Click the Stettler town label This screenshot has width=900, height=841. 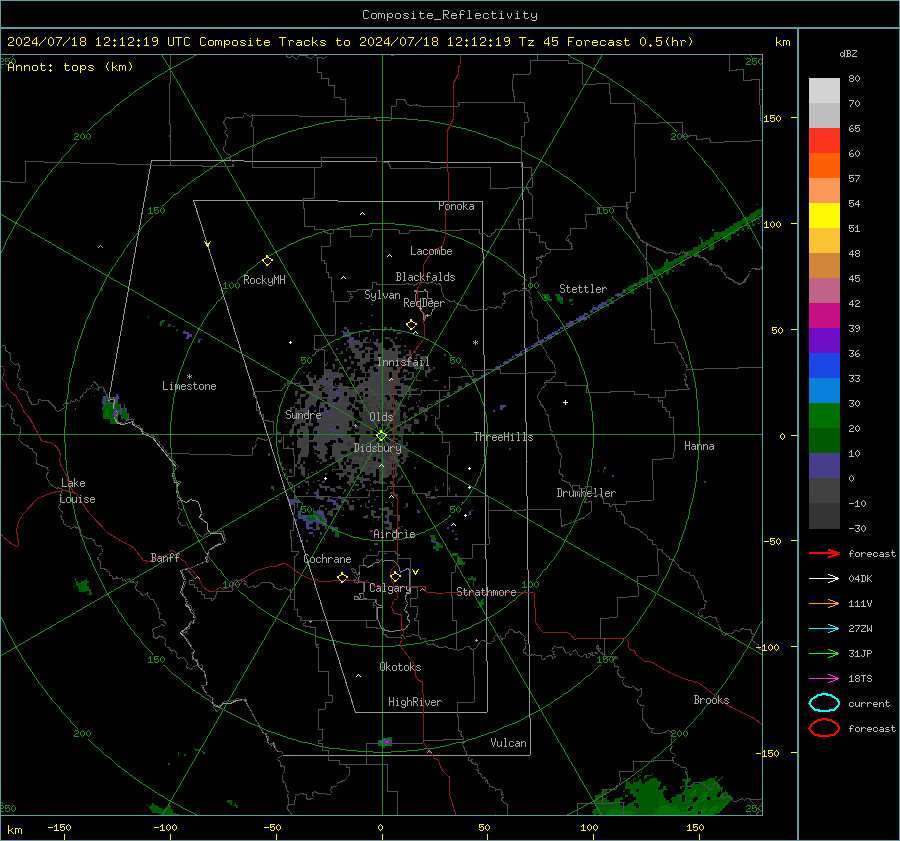pos(583,289)
